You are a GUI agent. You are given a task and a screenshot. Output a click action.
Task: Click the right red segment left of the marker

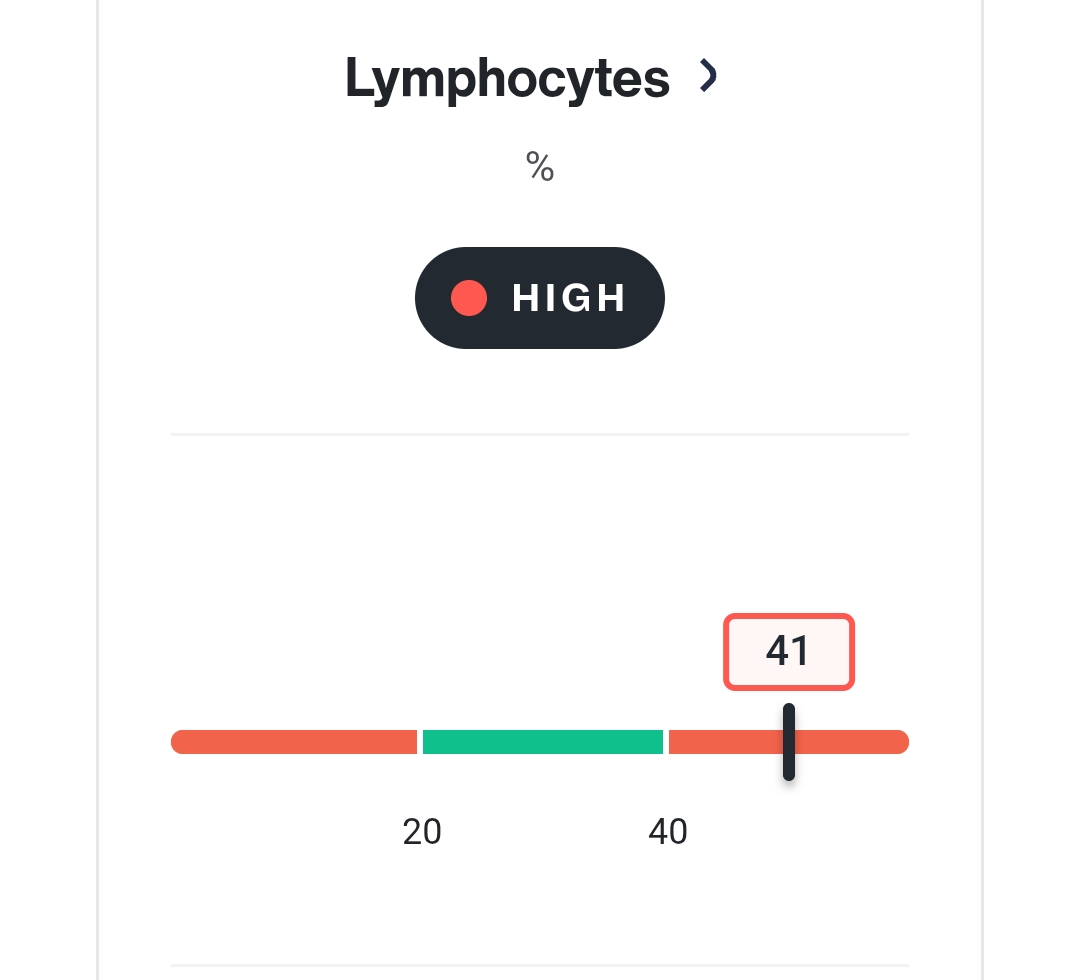pyautogui.click(x=725, y=742)
